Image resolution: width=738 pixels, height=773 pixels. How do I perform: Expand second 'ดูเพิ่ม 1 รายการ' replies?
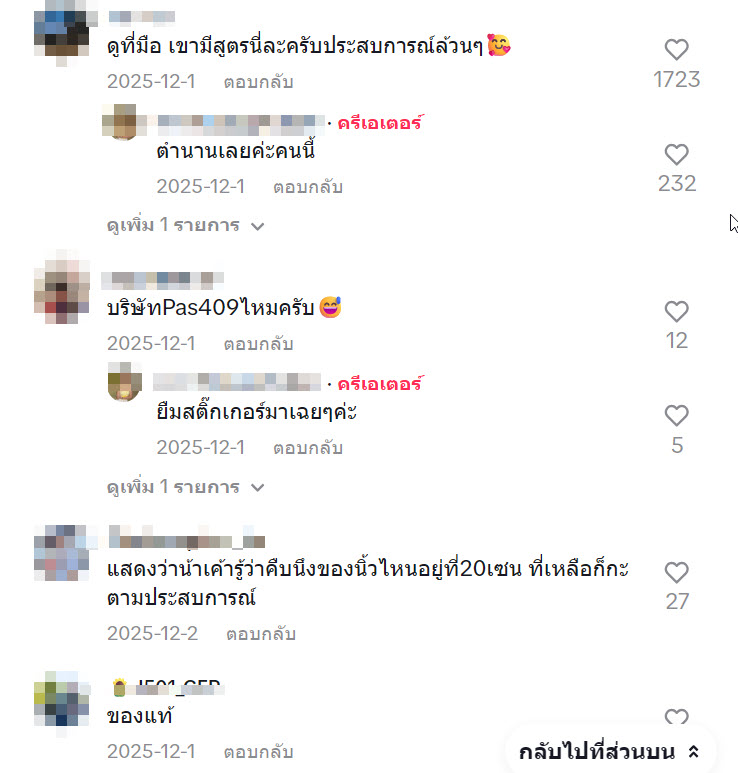pyautogui.click(x=185, y=487)
